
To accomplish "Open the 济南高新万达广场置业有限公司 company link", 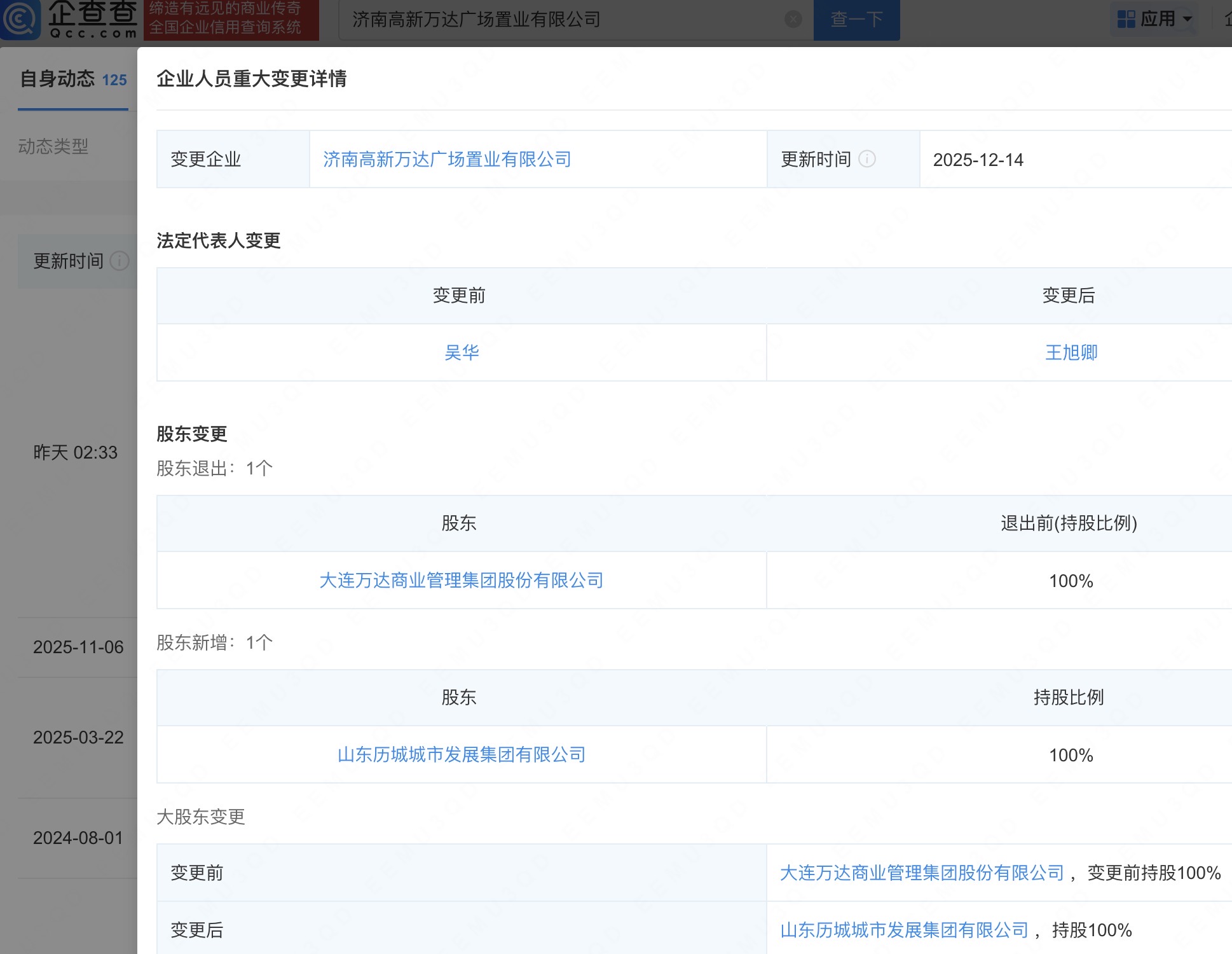I will [447, 159].
